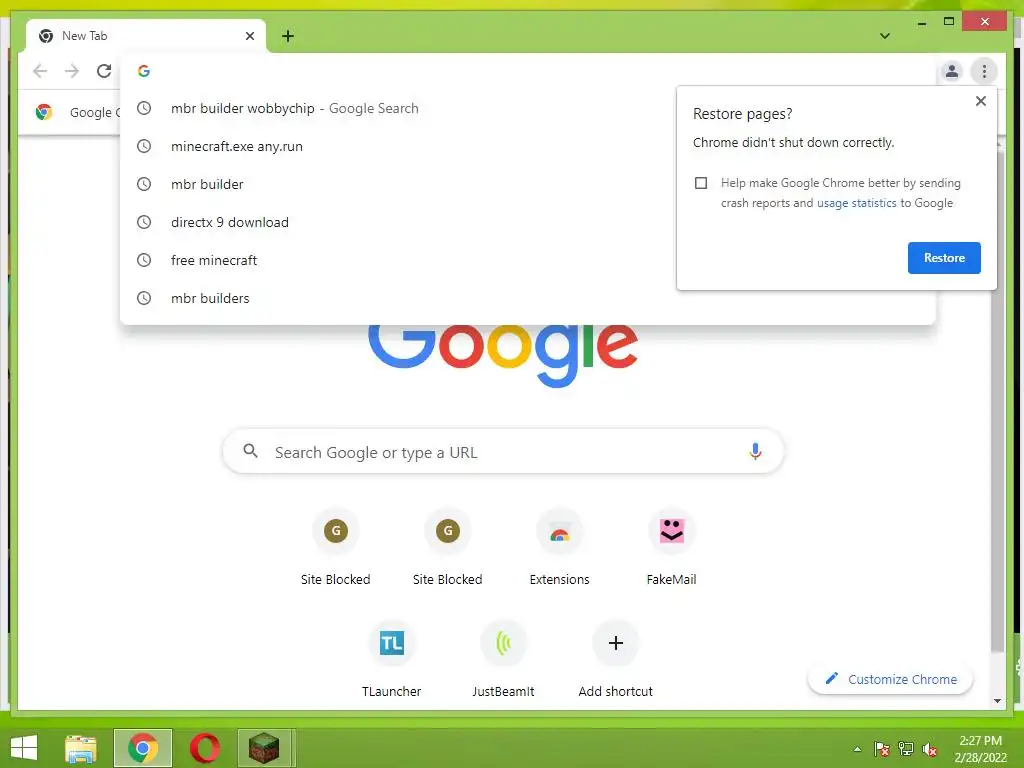This screenshot has height=768, width=1024.
Task: Open the FakeMail shortcut
Action: tap(671, 547)
